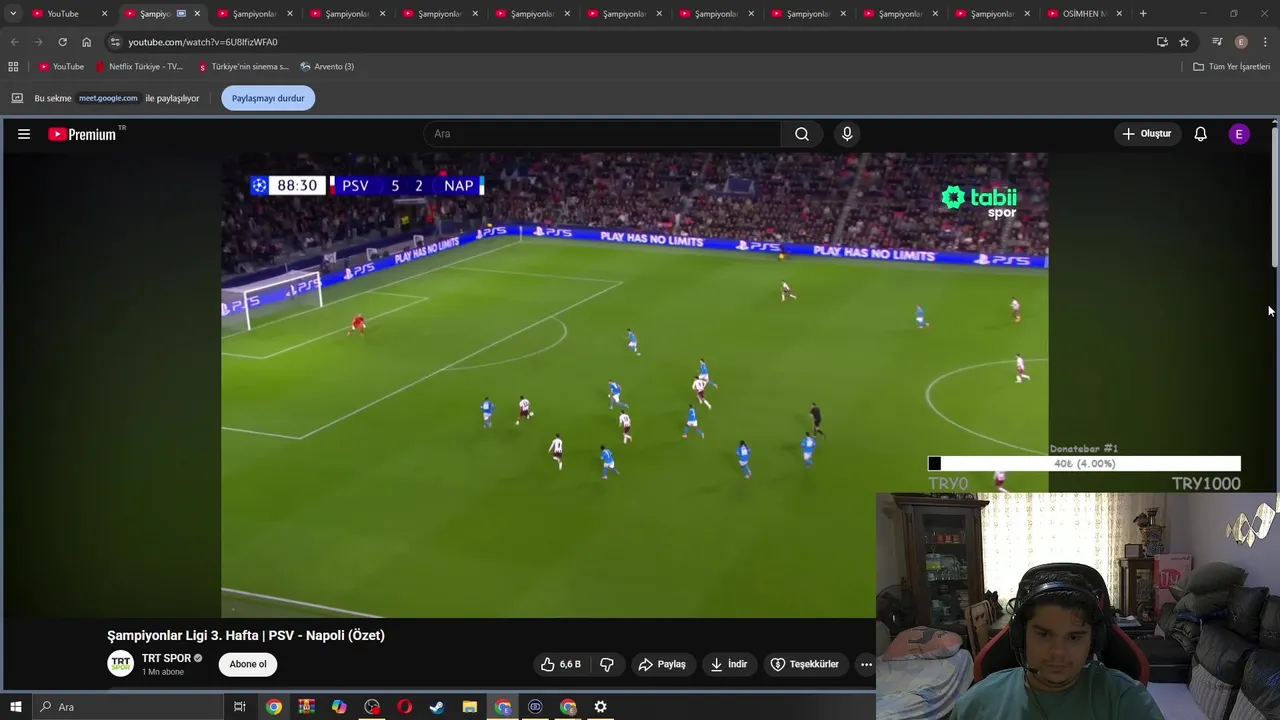The width and height of the screenshot is (1280, 720).
Task: Open Netflix Türkiye bookmark
Action: [x=139, y=67]
